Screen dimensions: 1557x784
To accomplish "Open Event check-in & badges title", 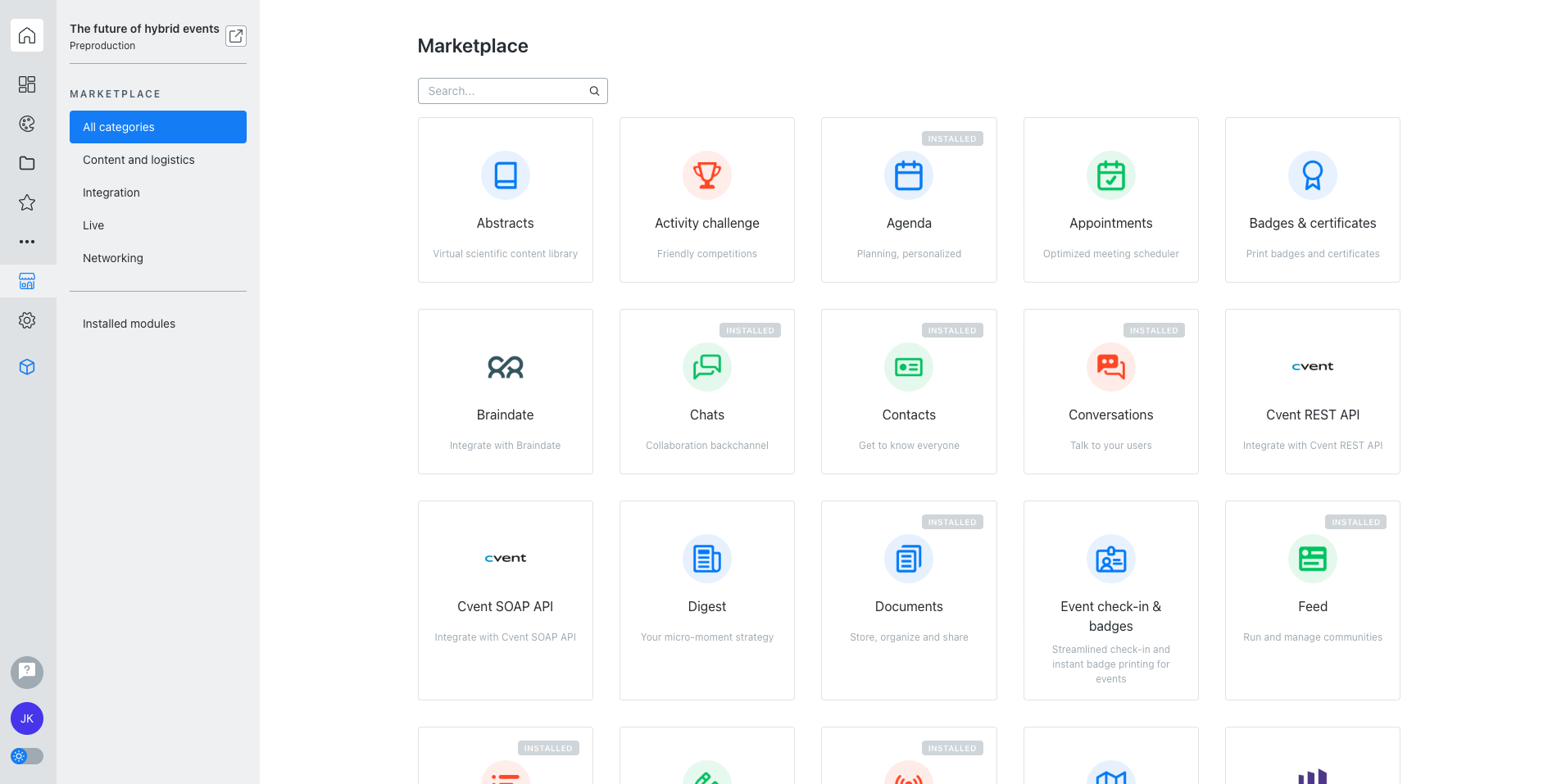I will point(1111,616).
